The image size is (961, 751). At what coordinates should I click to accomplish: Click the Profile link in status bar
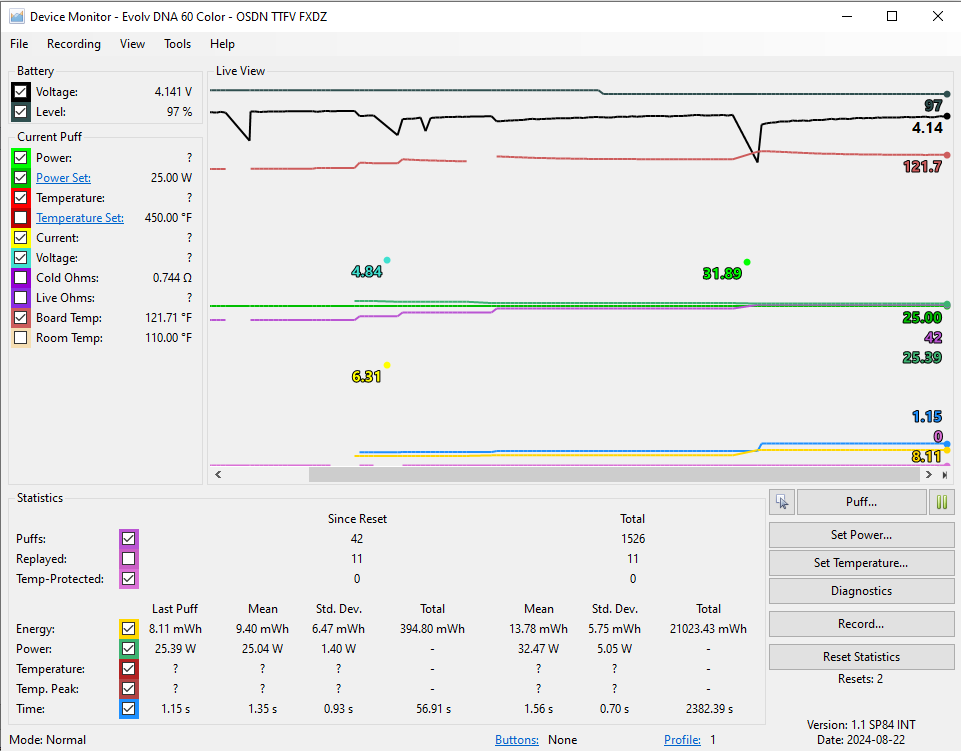pos(682,740)
